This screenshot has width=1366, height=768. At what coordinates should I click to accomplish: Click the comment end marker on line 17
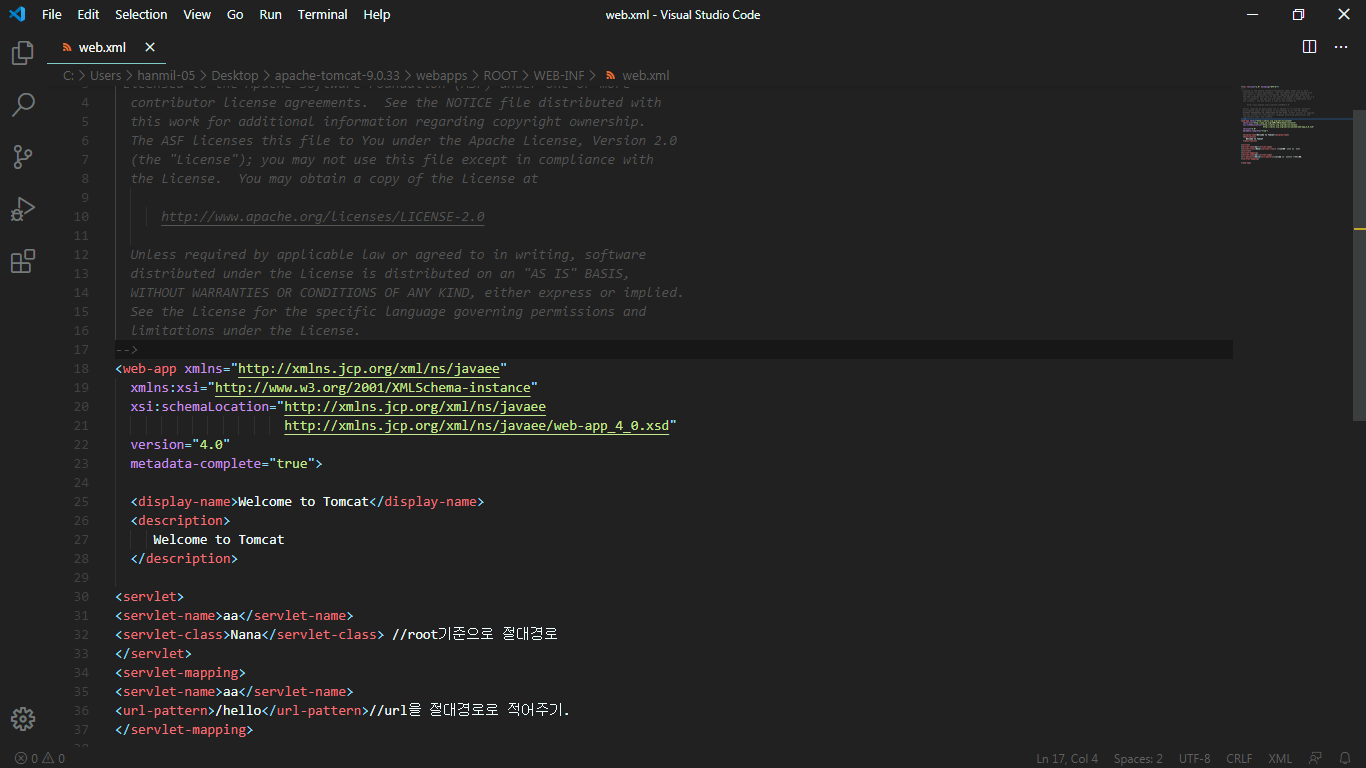(x=126, y=349)
